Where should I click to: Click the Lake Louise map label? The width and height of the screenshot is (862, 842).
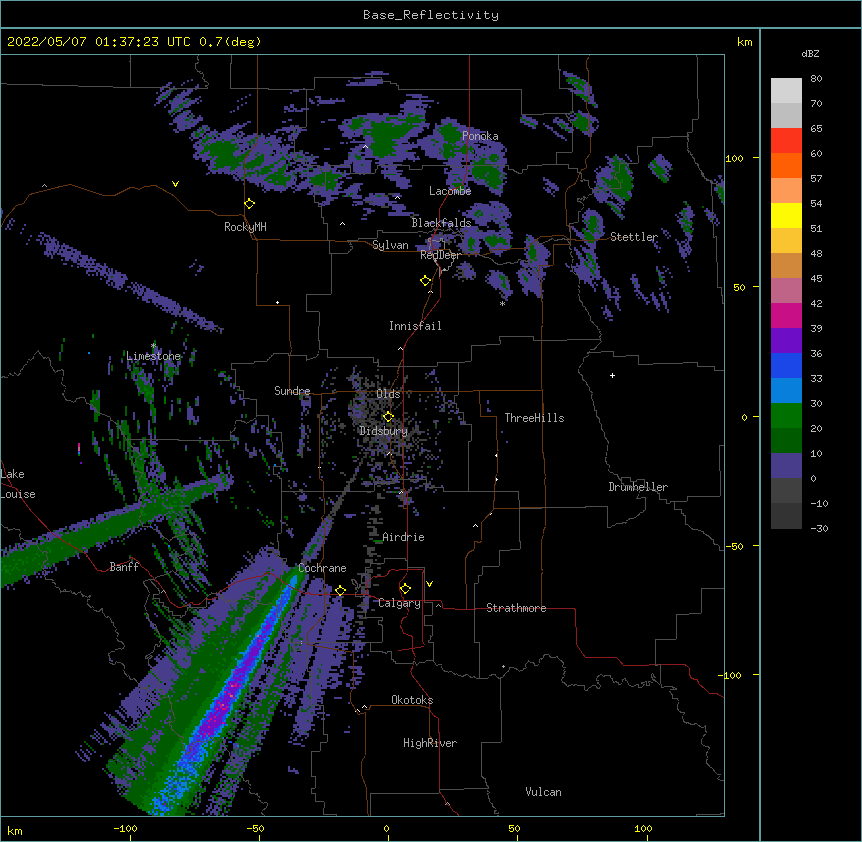click(x=18, y=484)
